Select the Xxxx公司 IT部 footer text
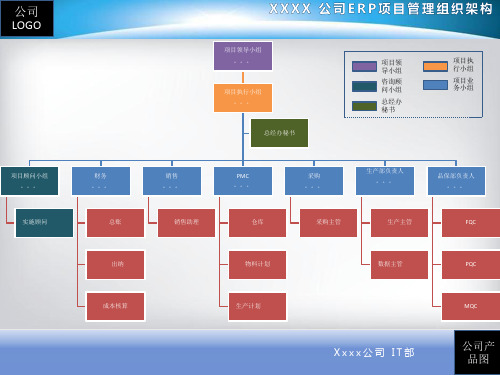 374,352
